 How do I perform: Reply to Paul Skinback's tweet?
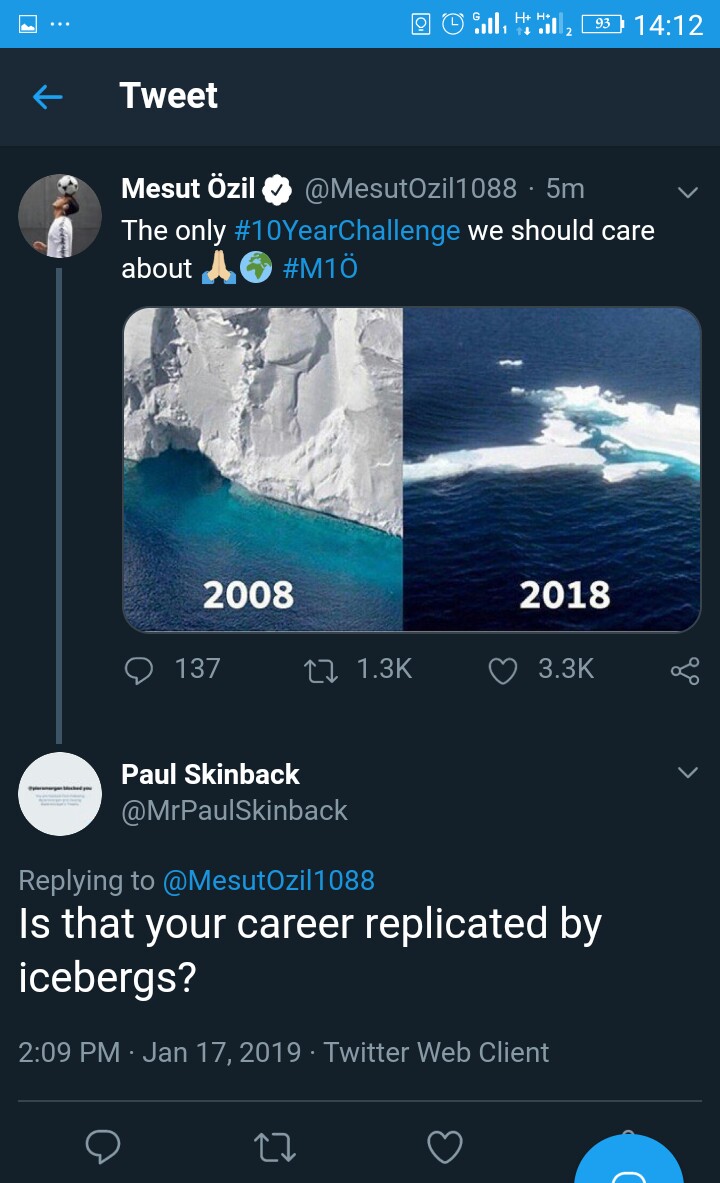[x=103, y=1148]
